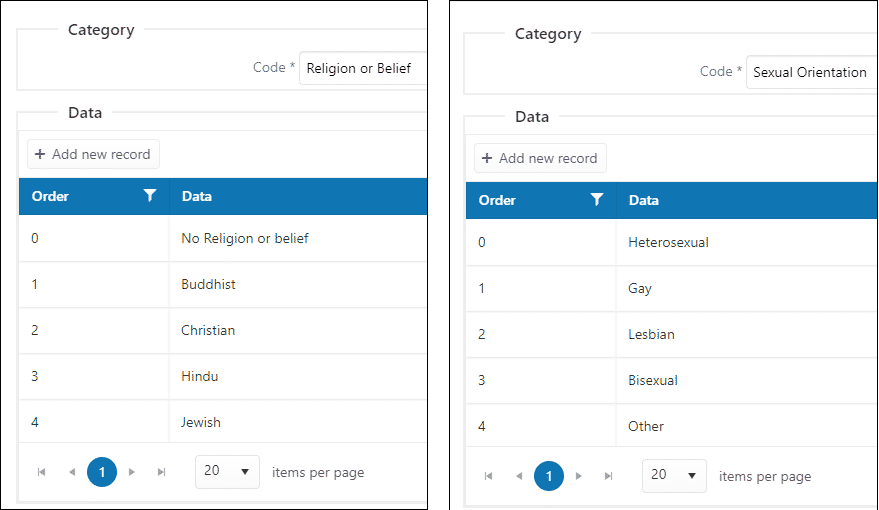The image size is (879, 510).
Task: Go to previous page in Sexual Orientation pager
Action: 519,476
